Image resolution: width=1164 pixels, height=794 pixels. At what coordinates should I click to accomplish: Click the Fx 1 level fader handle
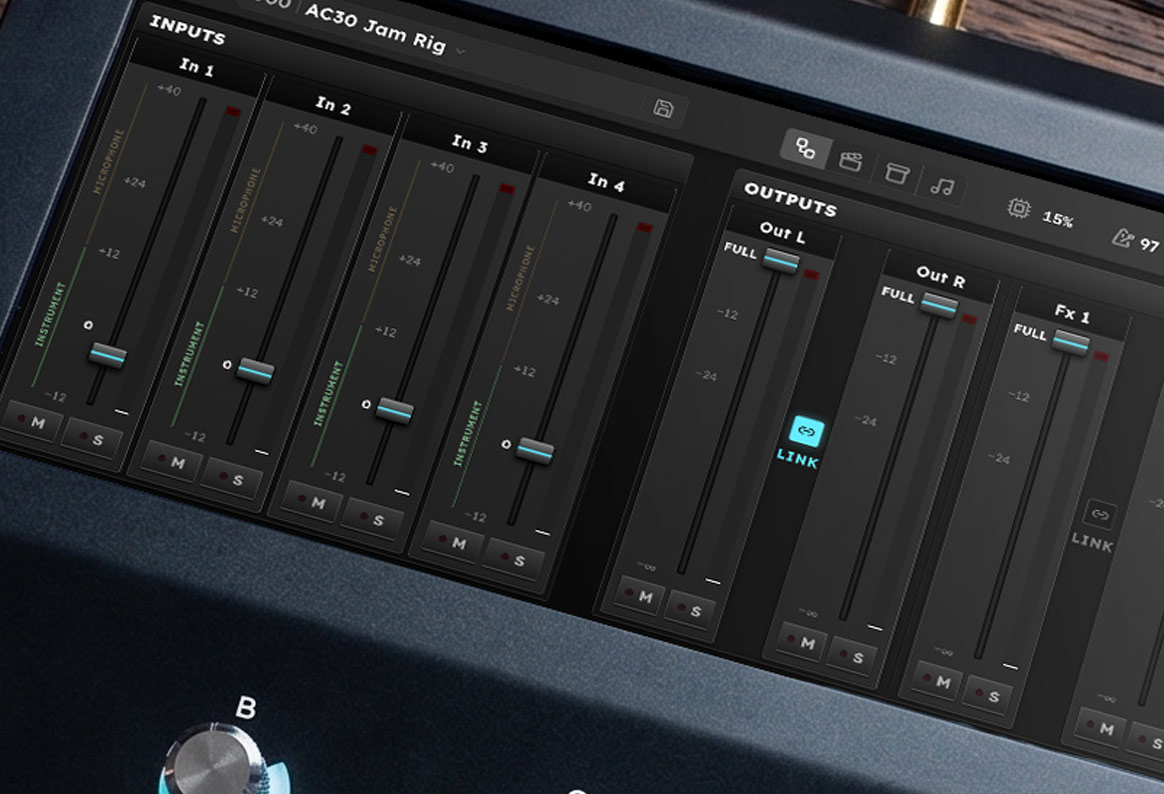[x=1071, y=342]
